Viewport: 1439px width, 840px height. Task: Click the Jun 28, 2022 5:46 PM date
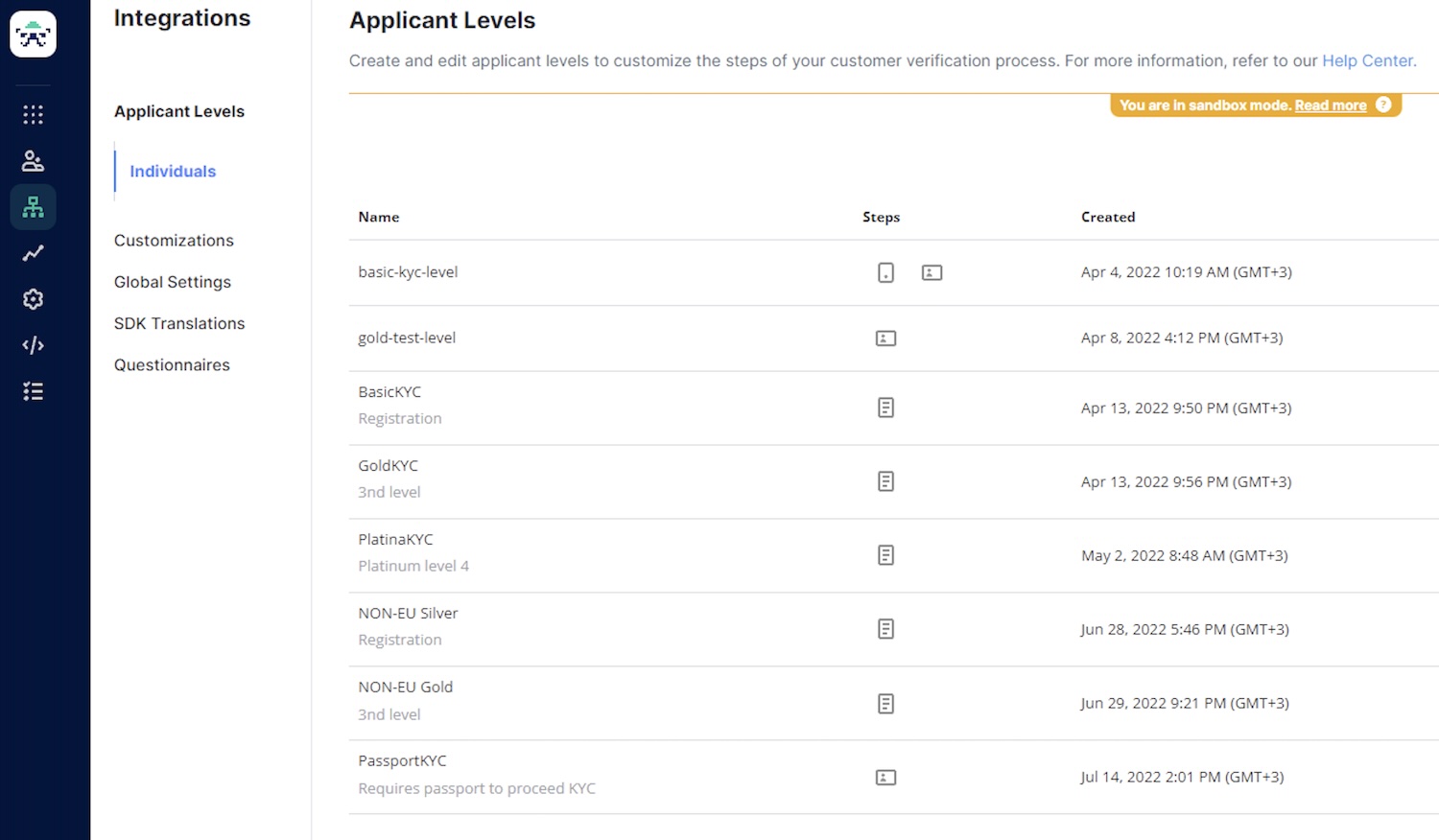(1185, 630)
